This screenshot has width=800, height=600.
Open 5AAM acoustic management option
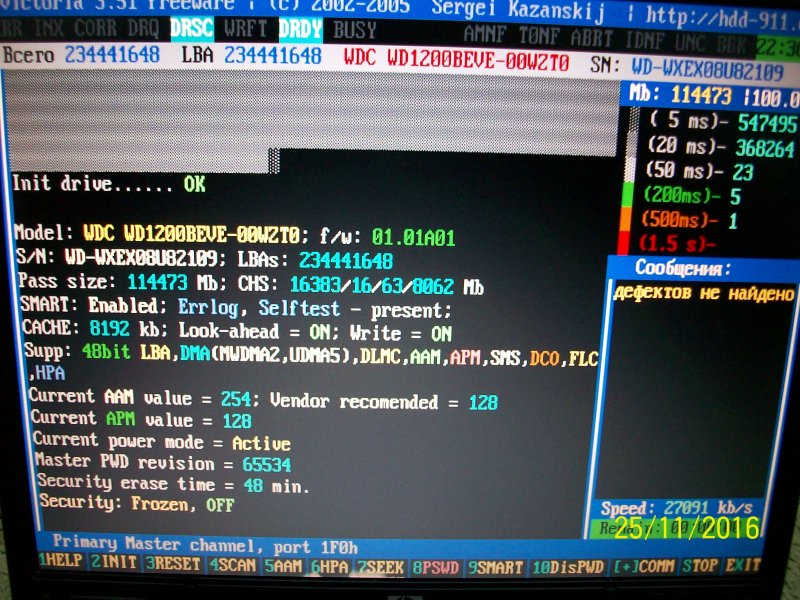click(287, 567)
